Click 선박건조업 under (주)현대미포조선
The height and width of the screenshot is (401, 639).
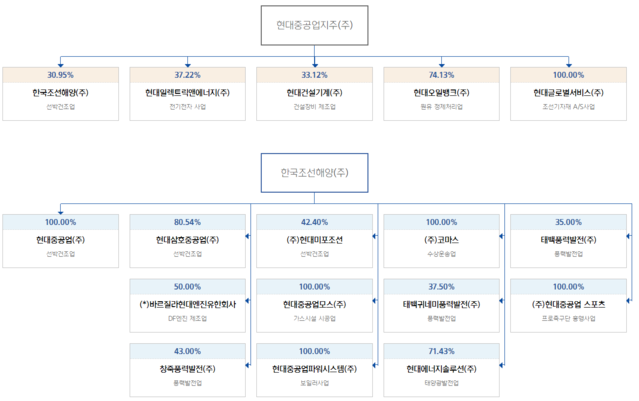pyautogui.click(x=314, y=254)
